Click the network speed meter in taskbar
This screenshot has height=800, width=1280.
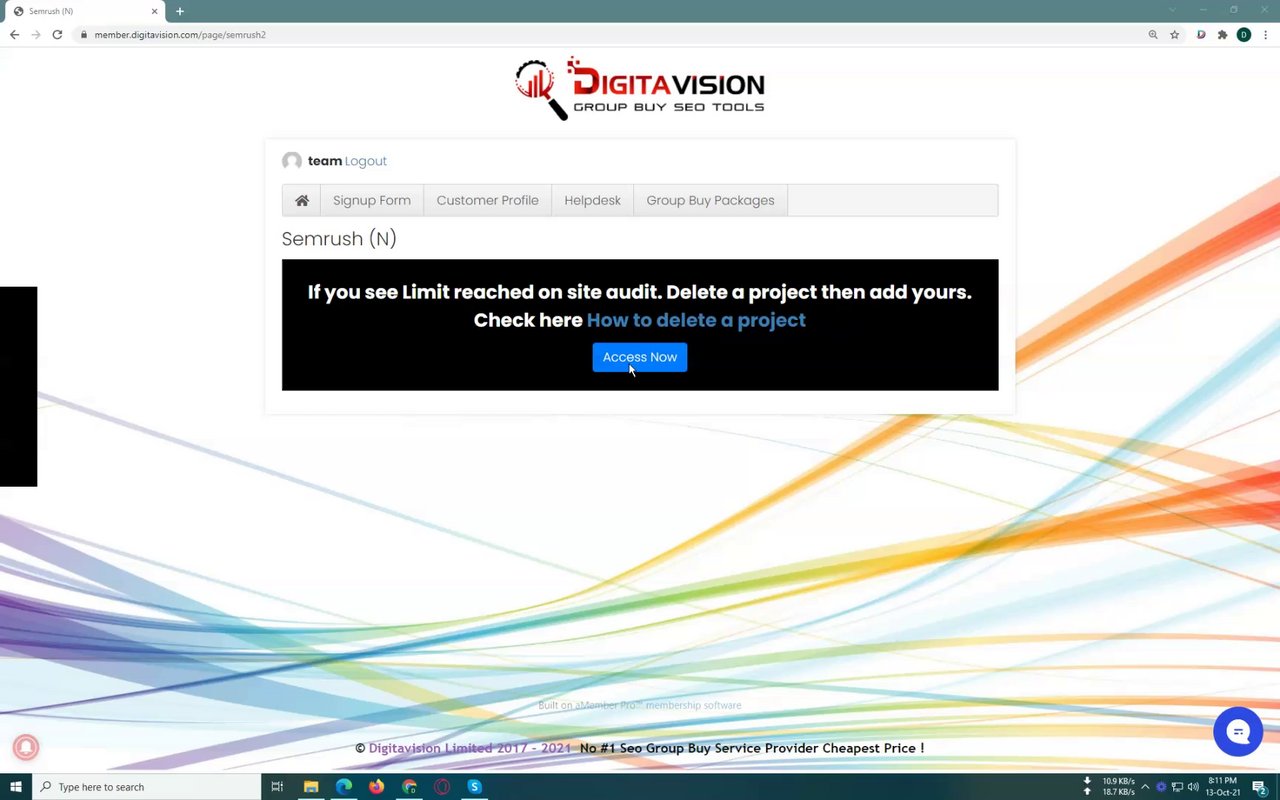pos(1109,787)
